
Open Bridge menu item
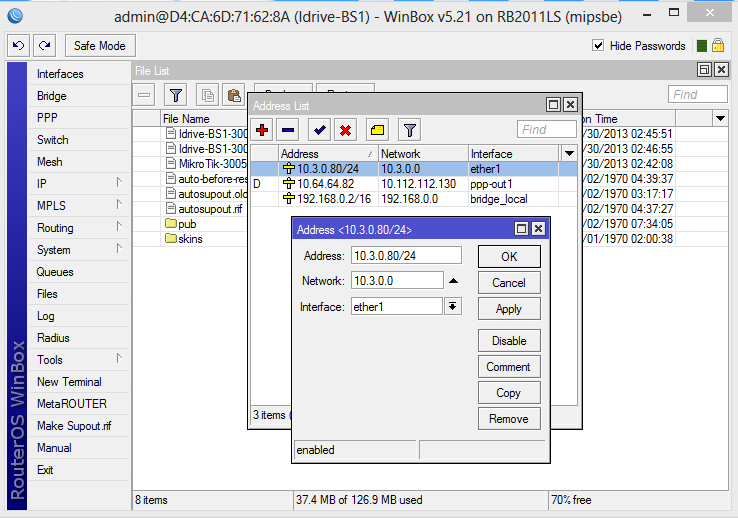tap(79, 96)
